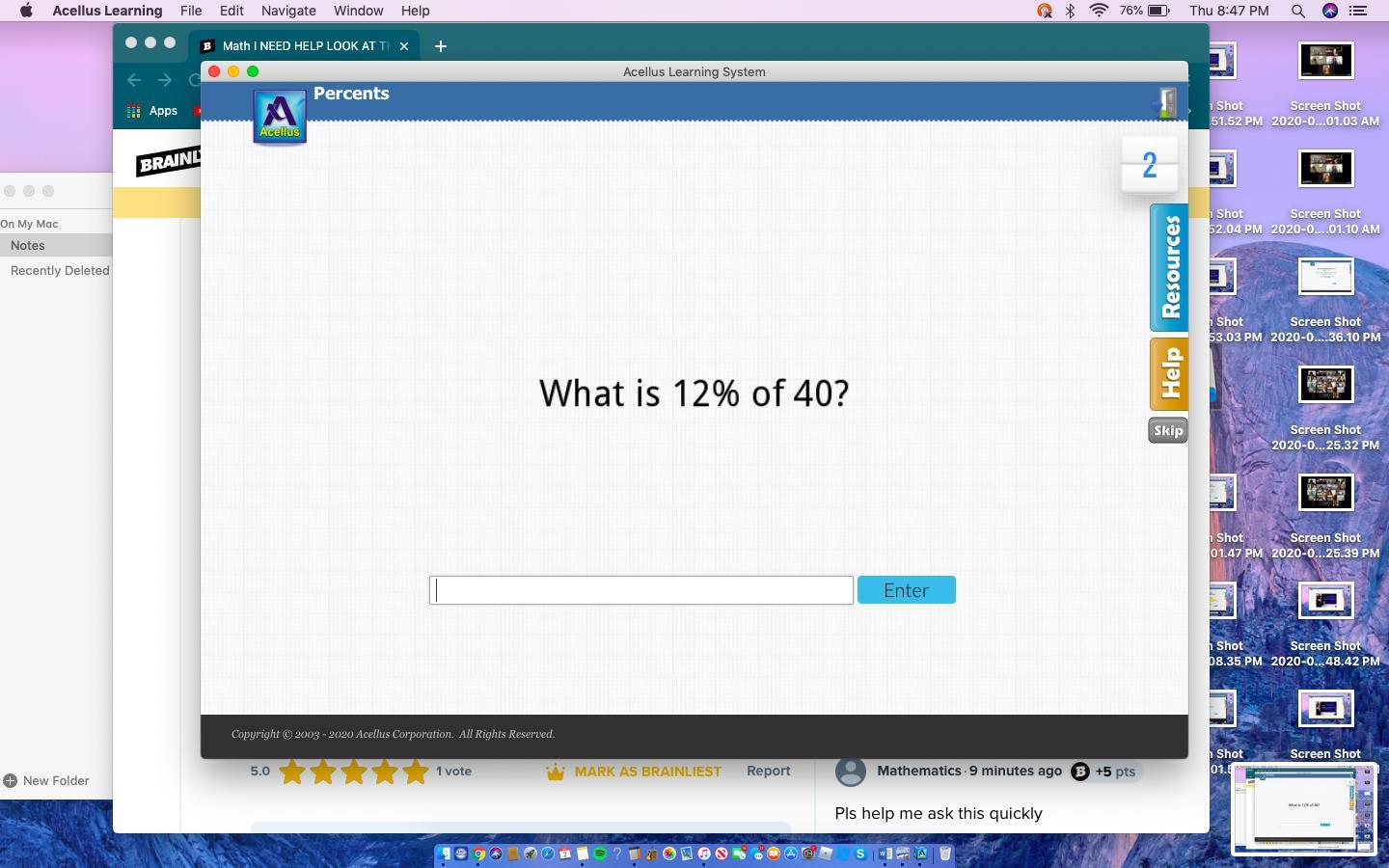Click the battery status icon
This screenshot has height=868, width=1389.
click(1158, 11)
